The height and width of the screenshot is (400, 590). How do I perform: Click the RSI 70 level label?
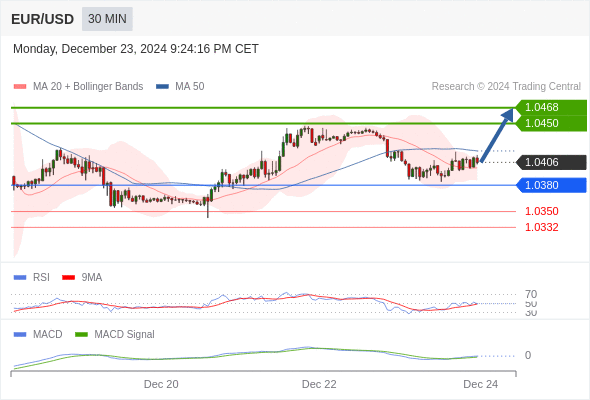pyautogui.click(x=531, y=294)
